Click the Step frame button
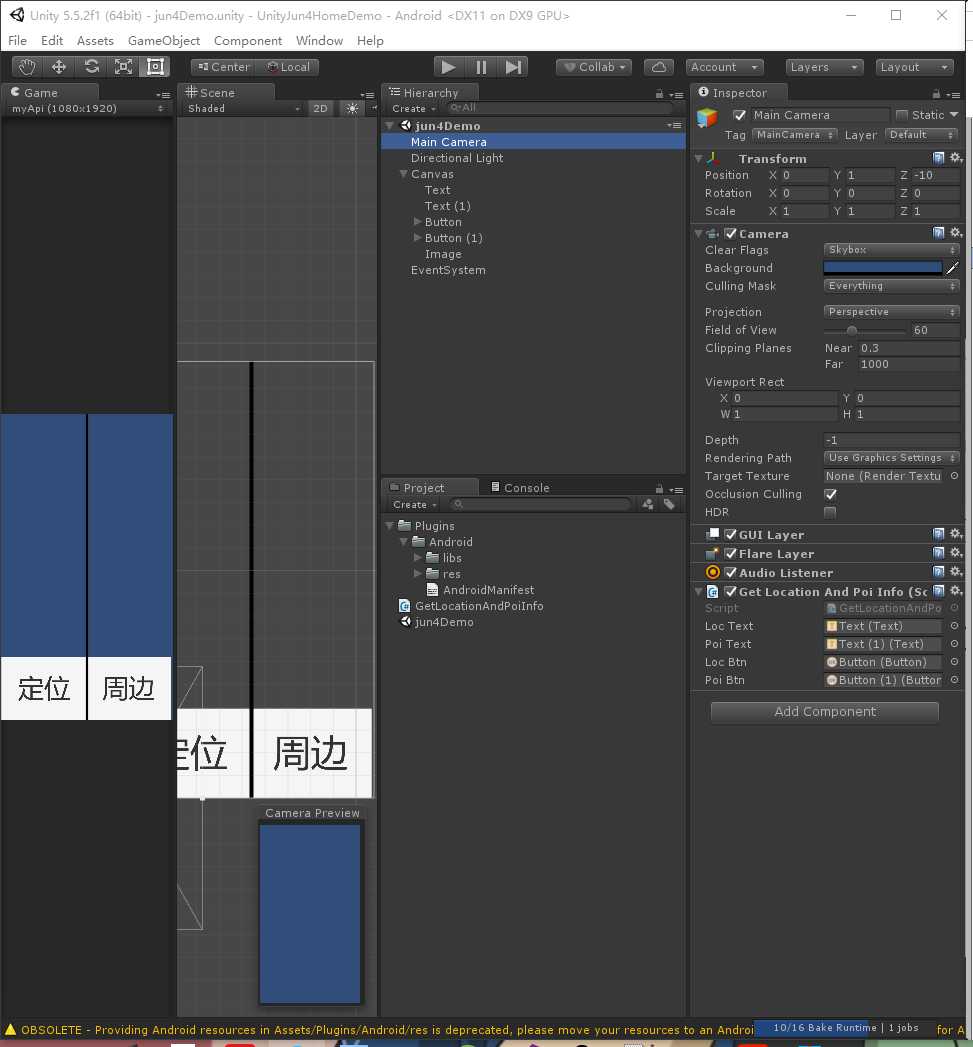Screen dimensions: 973x1047 click(x=513, y=67)
